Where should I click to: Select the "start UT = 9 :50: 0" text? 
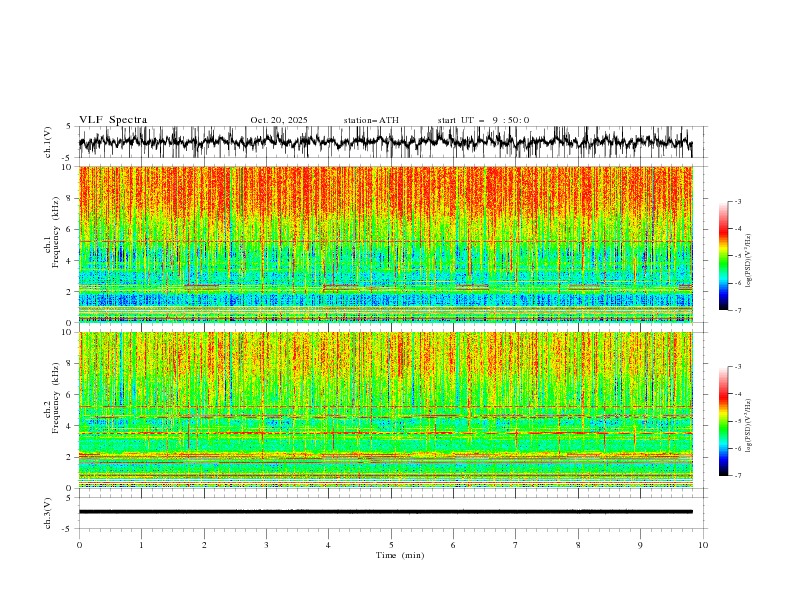[x=483, y=120]
